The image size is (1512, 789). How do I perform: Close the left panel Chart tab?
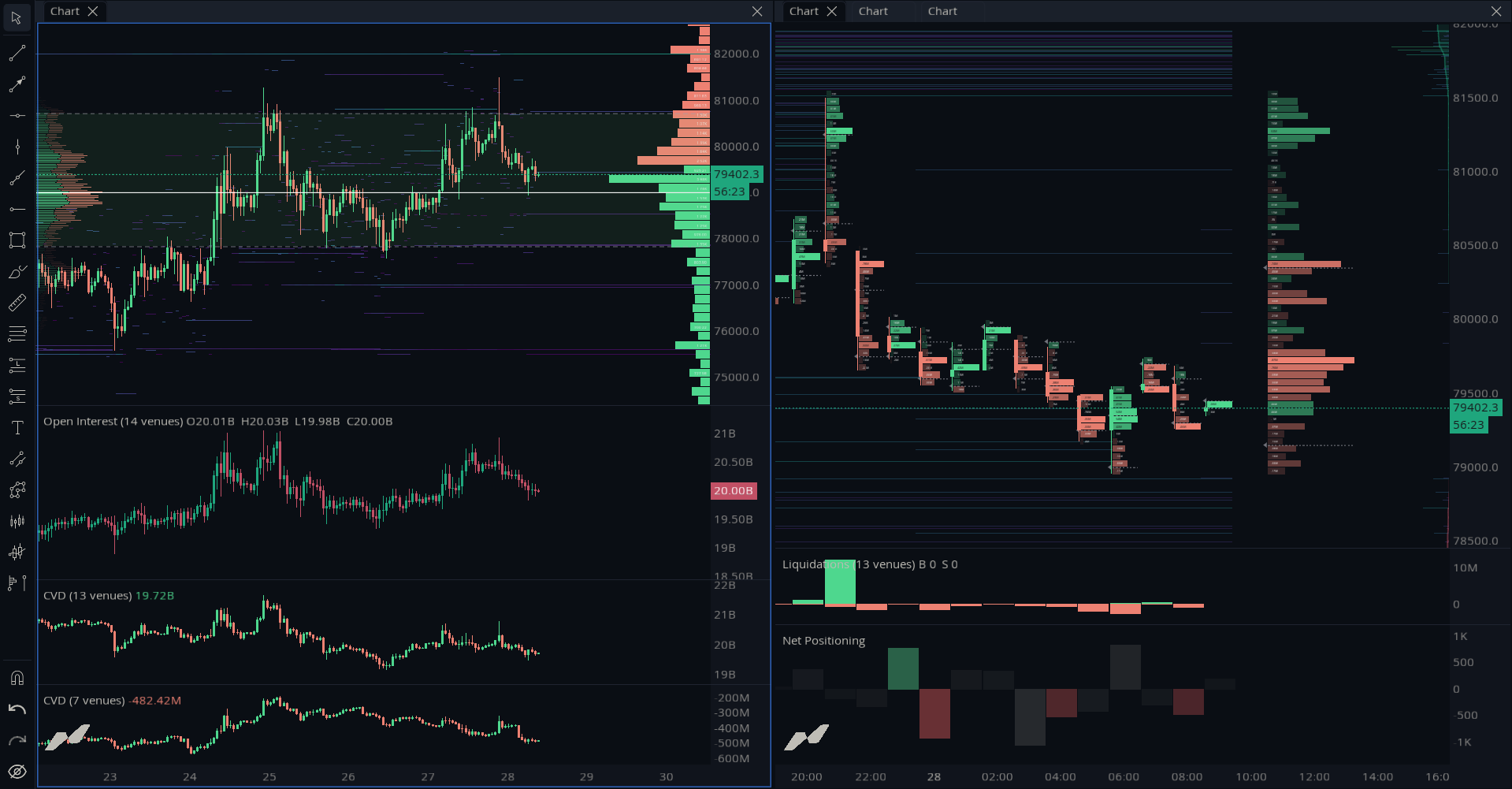pyautogui.click(x=93, y=11)
